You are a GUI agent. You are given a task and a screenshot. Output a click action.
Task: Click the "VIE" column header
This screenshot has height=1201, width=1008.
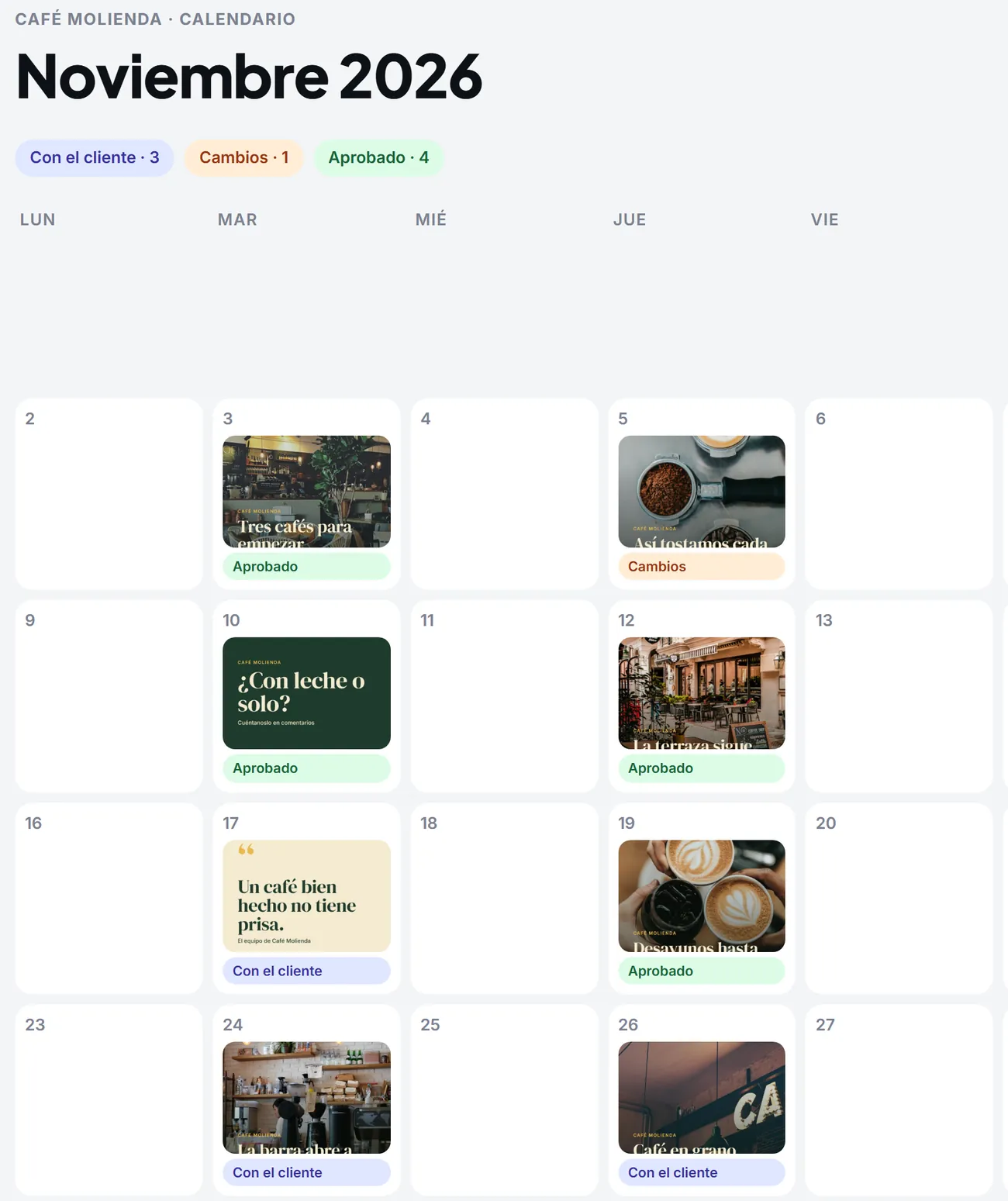click(825, 219)
